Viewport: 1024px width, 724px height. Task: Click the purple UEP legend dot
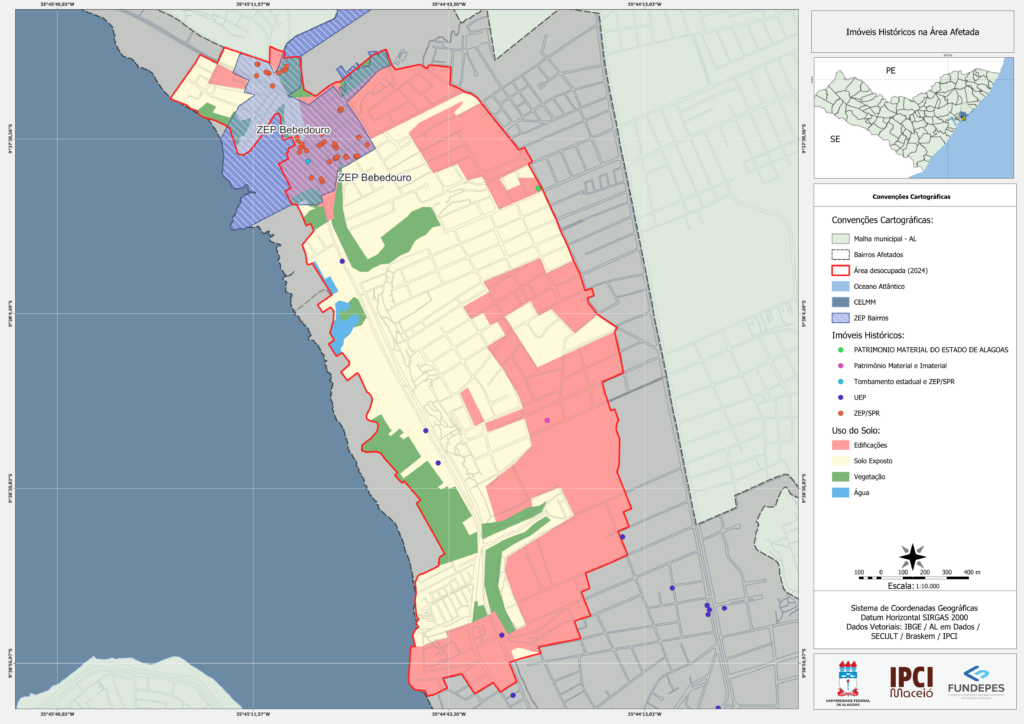(840, 398)
